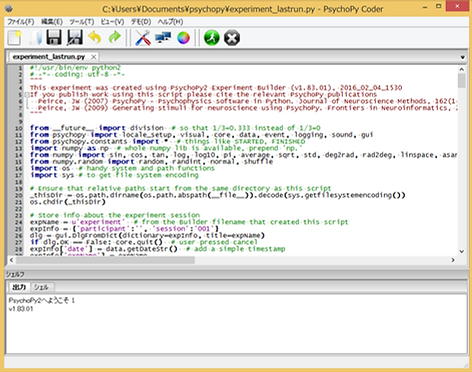Screen dimensions: 472x372
Task: Click the 'dlg = gui.DlgFromDict' line
Action: tap(147, 235)
